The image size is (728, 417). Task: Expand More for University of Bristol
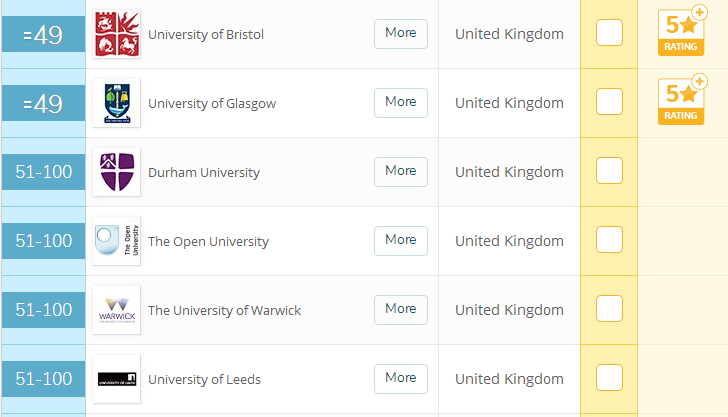coord(400,33)
